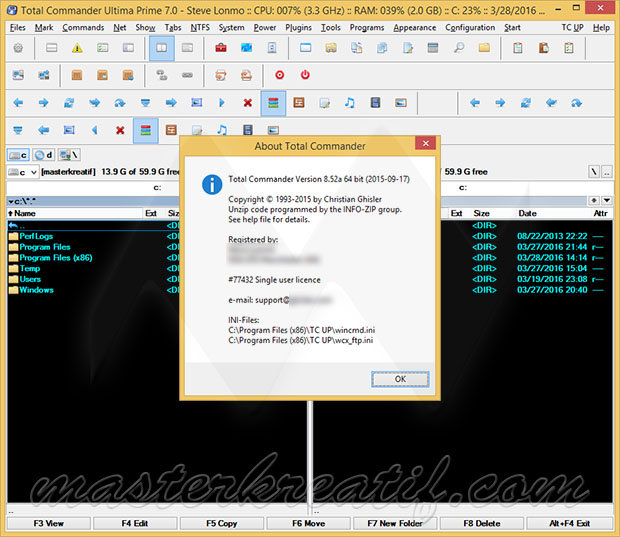The image size is (620, 537).
Task: Select drive c button
Action: coord(18,155)
